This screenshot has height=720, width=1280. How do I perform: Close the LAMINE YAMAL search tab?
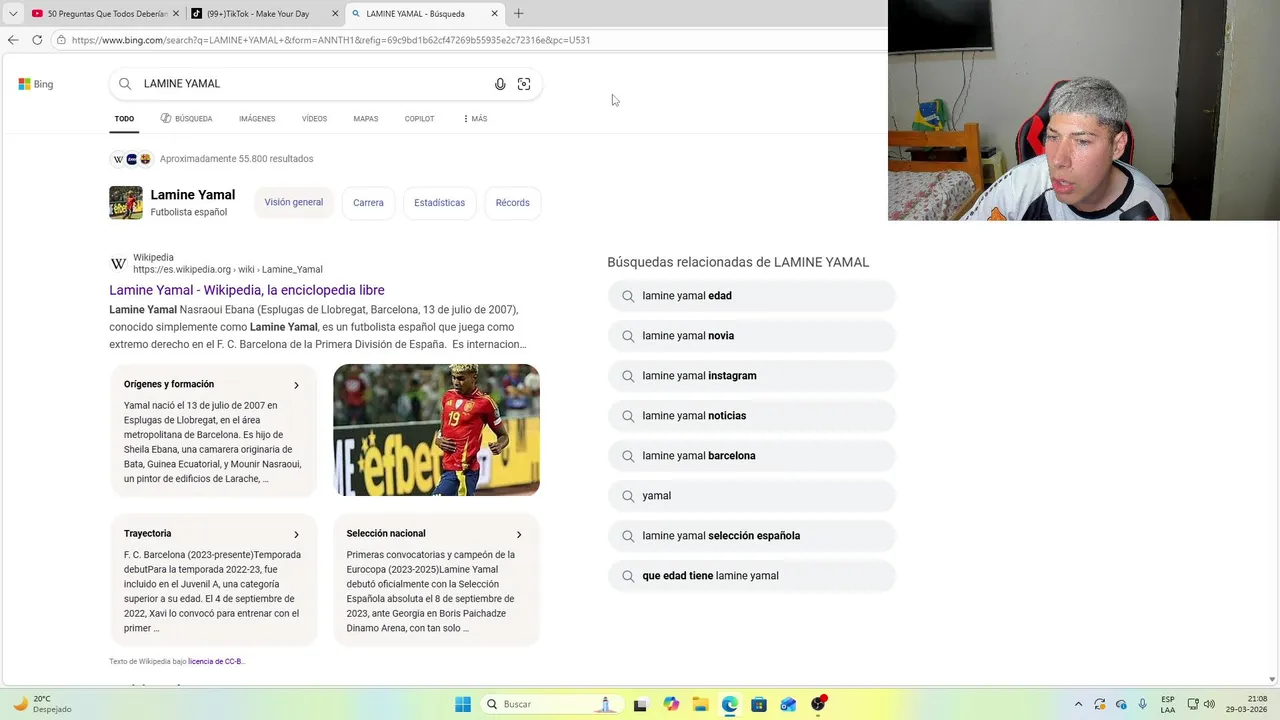(494, 14)
